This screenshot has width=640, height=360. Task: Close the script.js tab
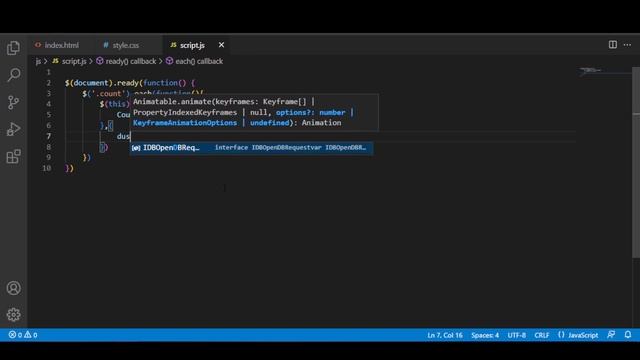coord(221,45)
